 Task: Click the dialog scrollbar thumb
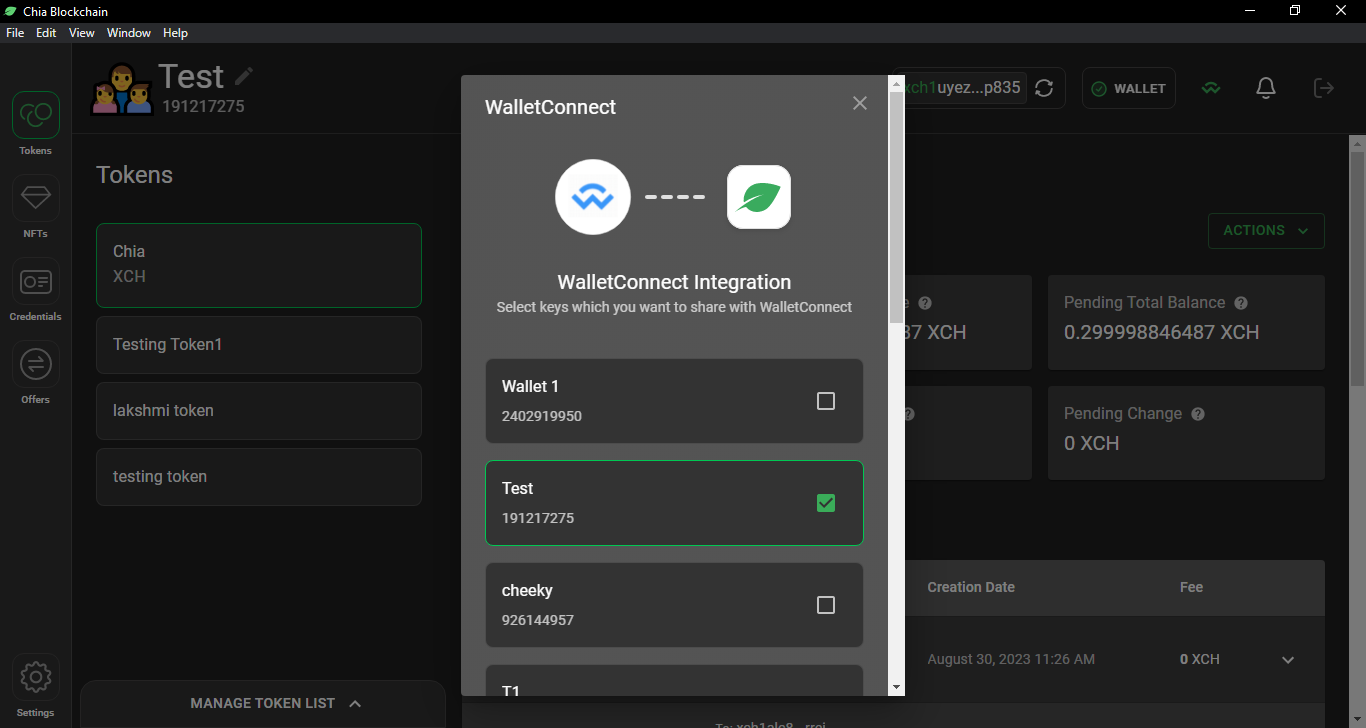tap(896, 205)
